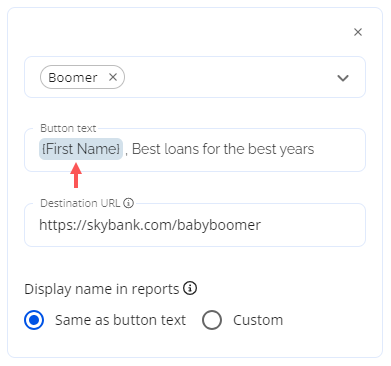Expand the audience dropdown chevron
The width and height of the screenshot is (391, 366).
343,78
